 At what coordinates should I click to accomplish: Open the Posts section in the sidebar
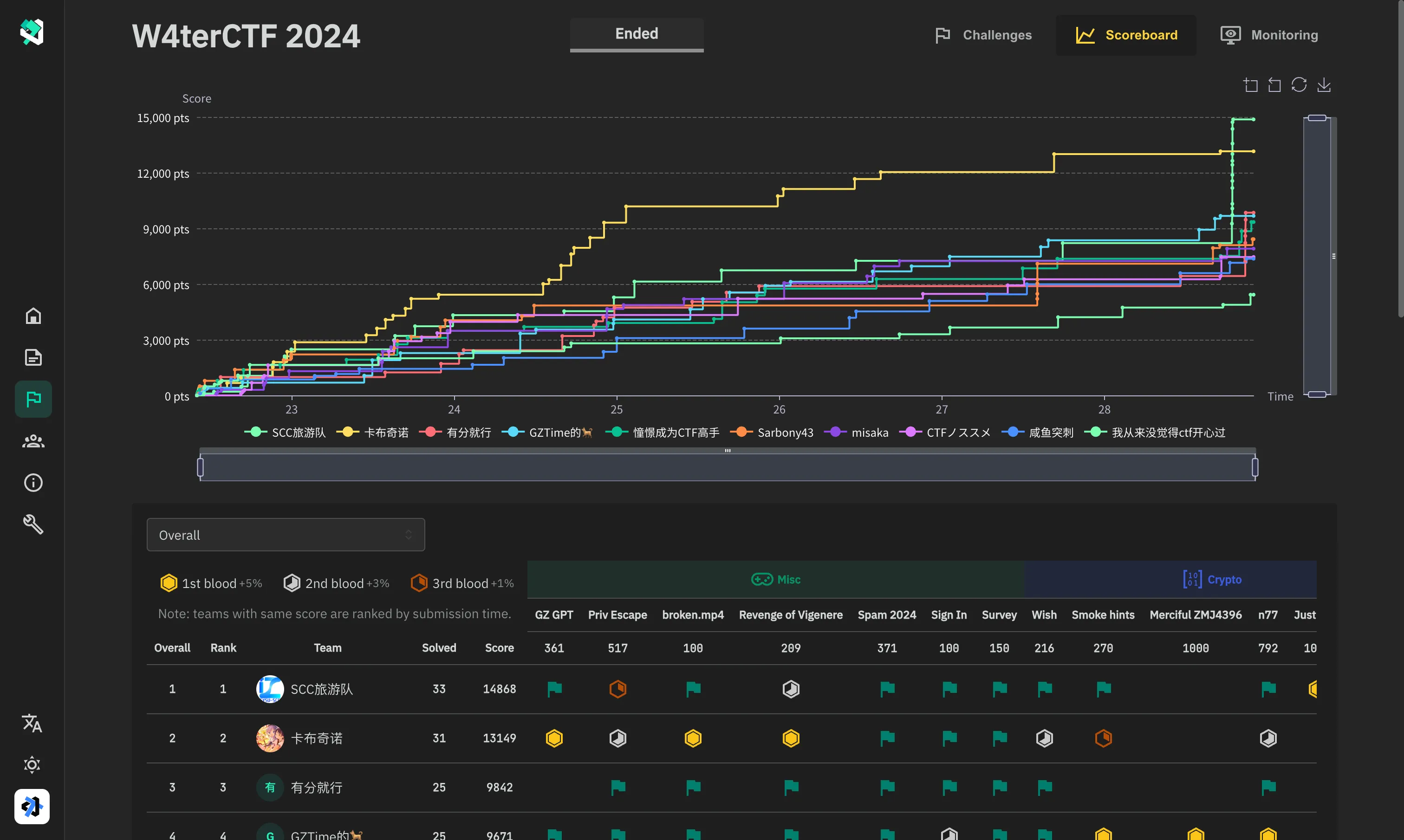33,356
